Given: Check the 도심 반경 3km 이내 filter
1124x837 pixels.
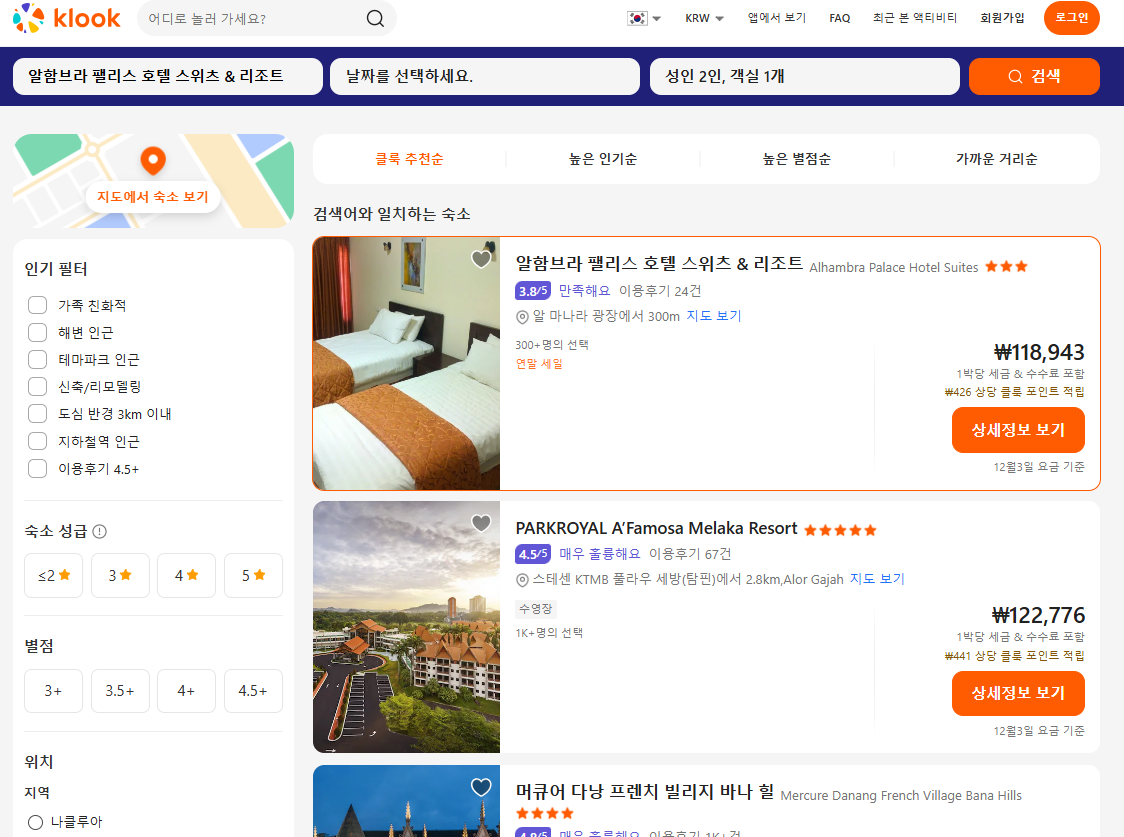Looking at the screenshot, I should (x=37, y=414).
